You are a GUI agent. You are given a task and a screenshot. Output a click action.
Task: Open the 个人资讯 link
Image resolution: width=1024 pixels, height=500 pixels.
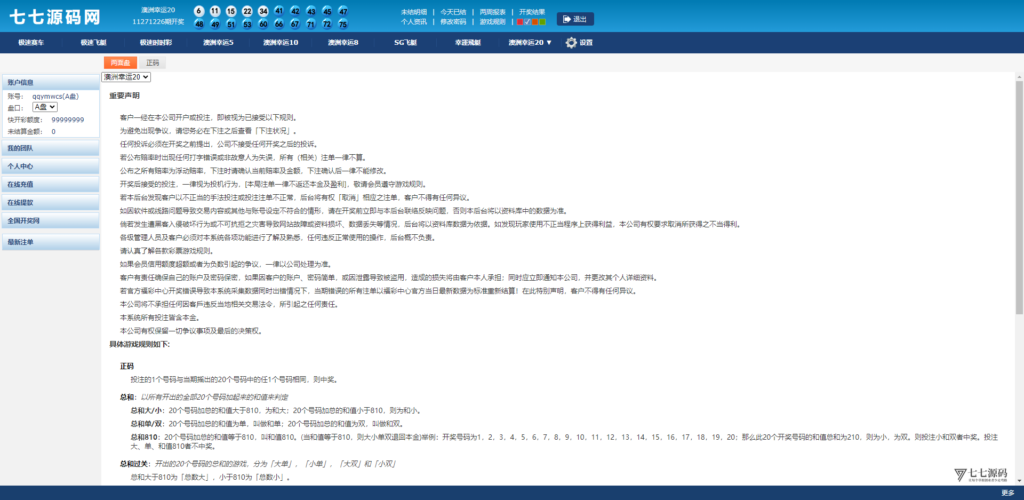pos(413,22)
